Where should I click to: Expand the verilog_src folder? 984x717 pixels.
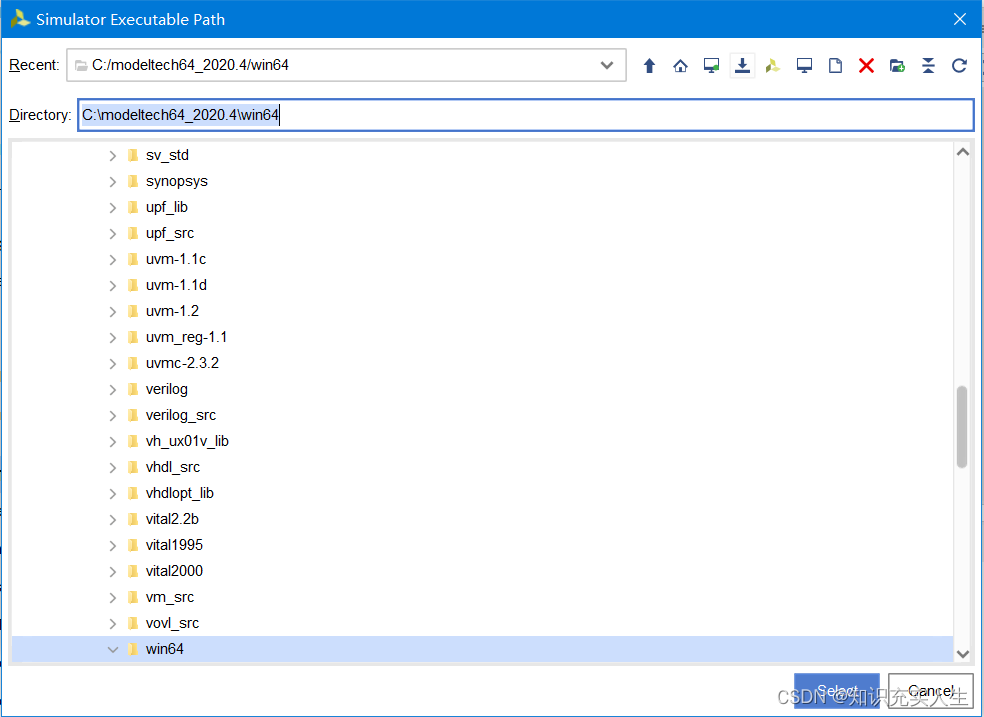tap(112, 415)
